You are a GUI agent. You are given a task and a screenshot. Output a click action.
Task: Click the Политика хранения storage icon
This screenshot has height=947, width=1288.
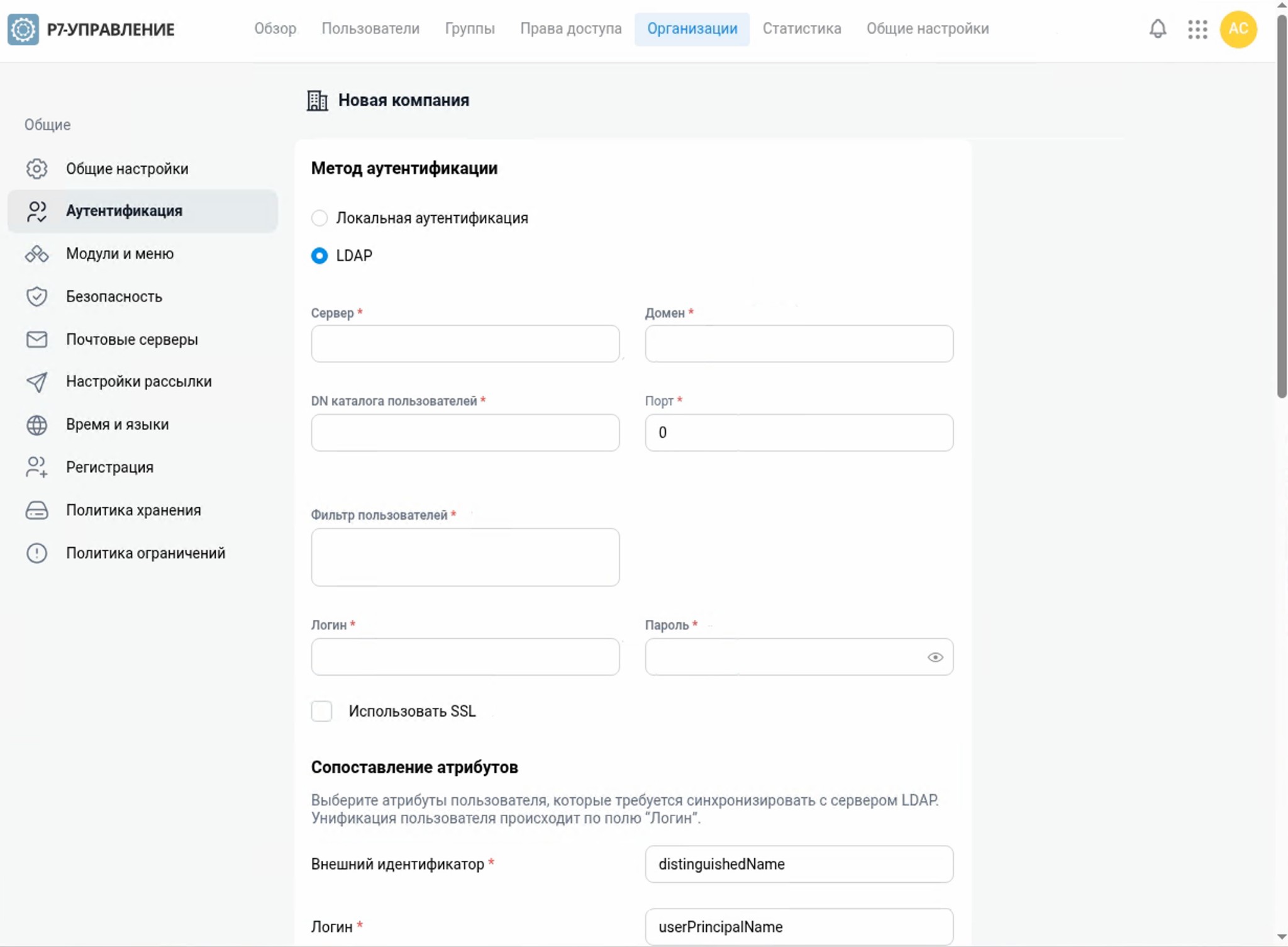click(36, 510)
